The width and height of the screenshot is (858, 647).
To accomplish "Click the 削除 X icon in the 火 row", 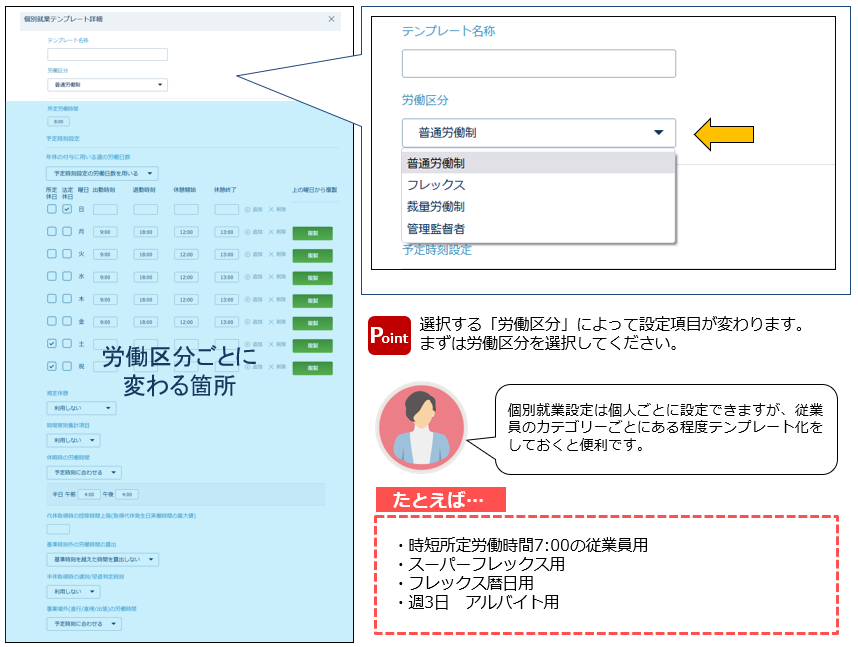I will click(x=270, y=254).
